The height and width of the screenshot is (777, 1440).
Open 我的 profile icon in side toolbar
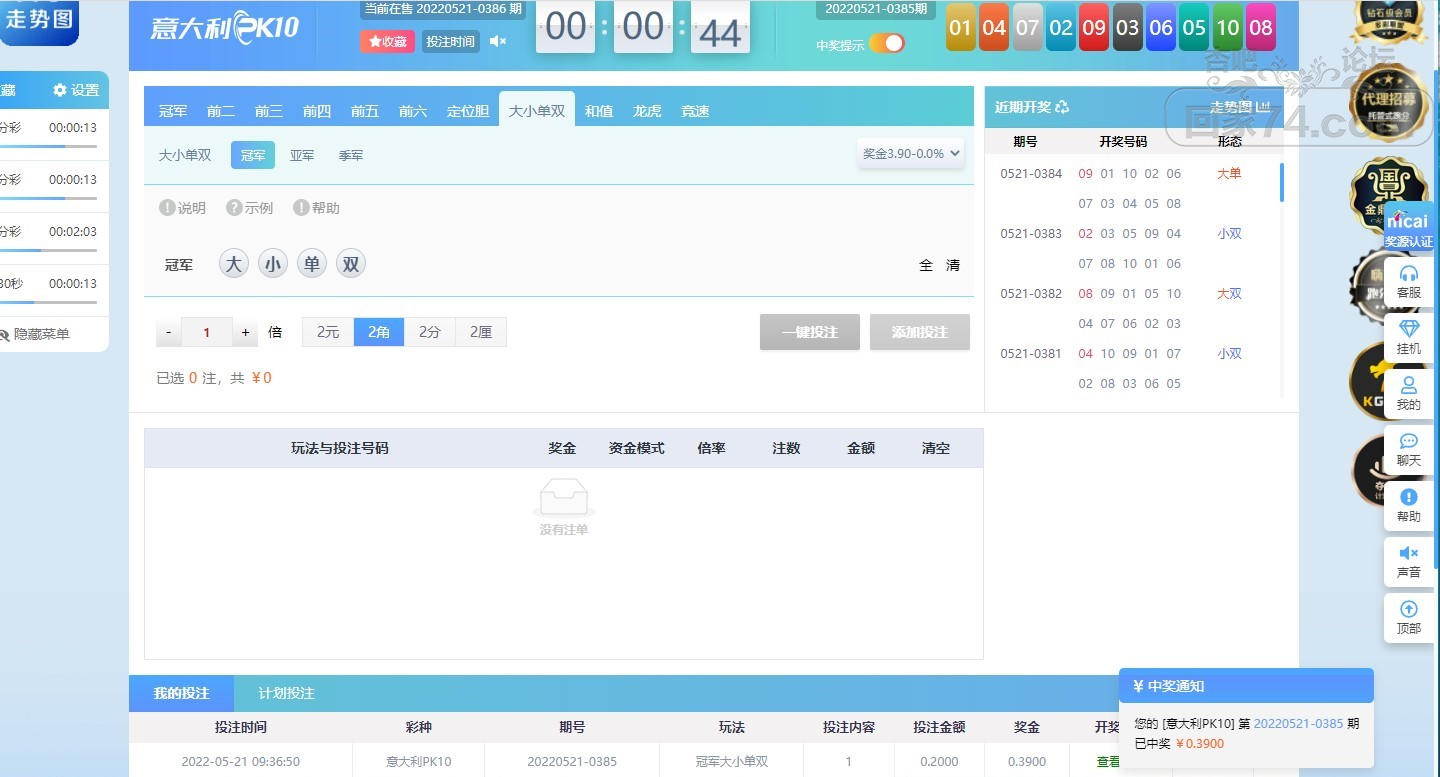[1409, 385]
